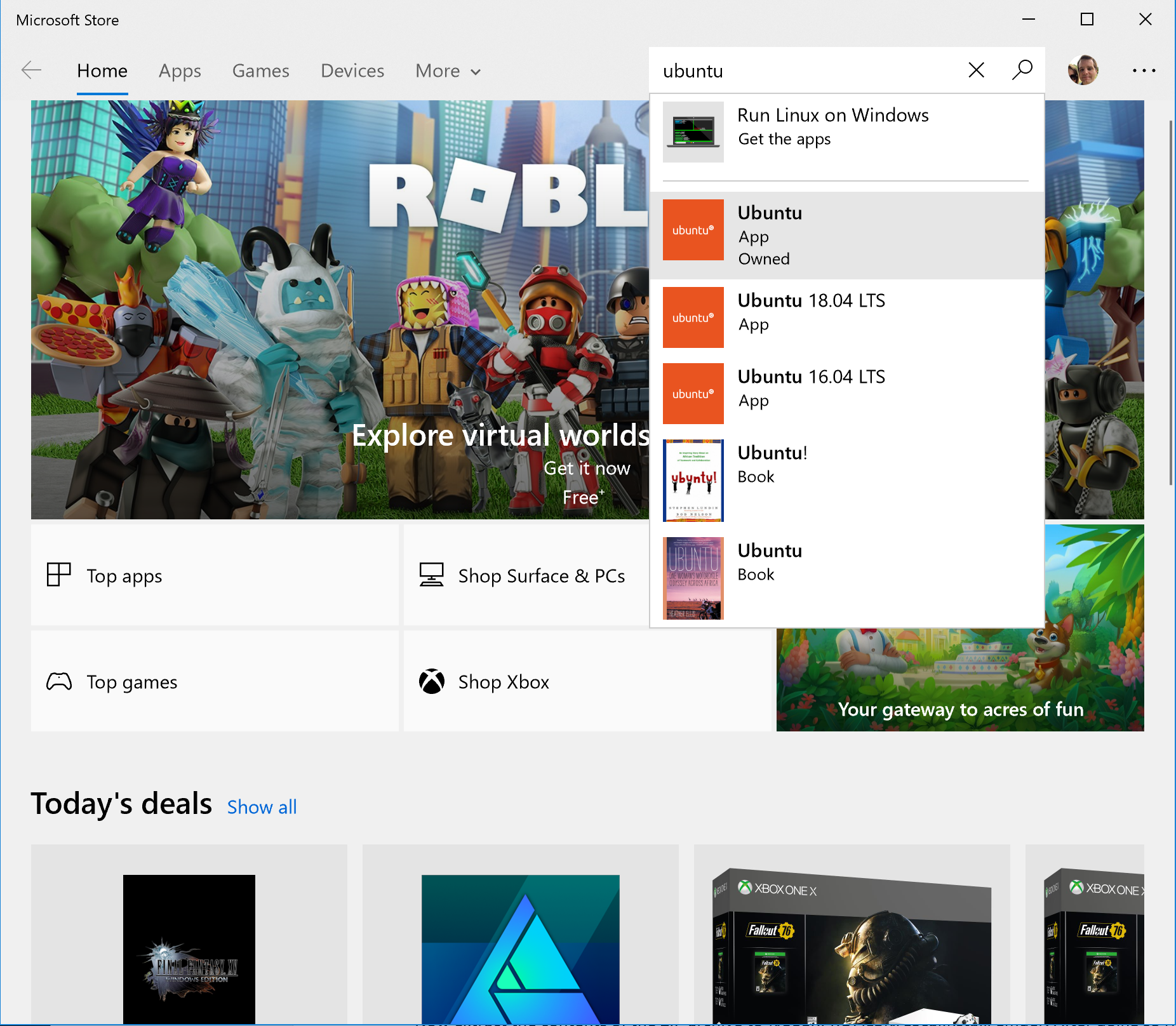
Task: Click Show all for Today's deals
Action: click(x=262, y=807)
